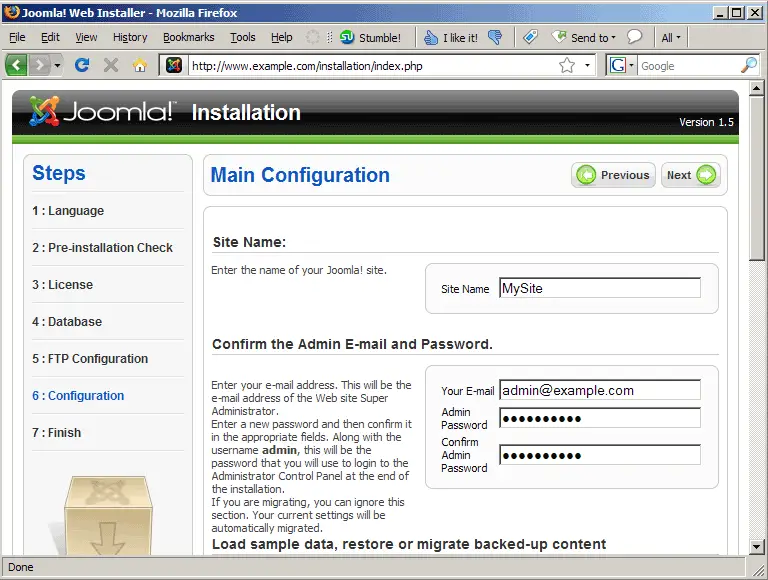Click the thumbs down dislike icon
Image resolution: width=768 pixels, height=580 pixels.
[495, 37]
